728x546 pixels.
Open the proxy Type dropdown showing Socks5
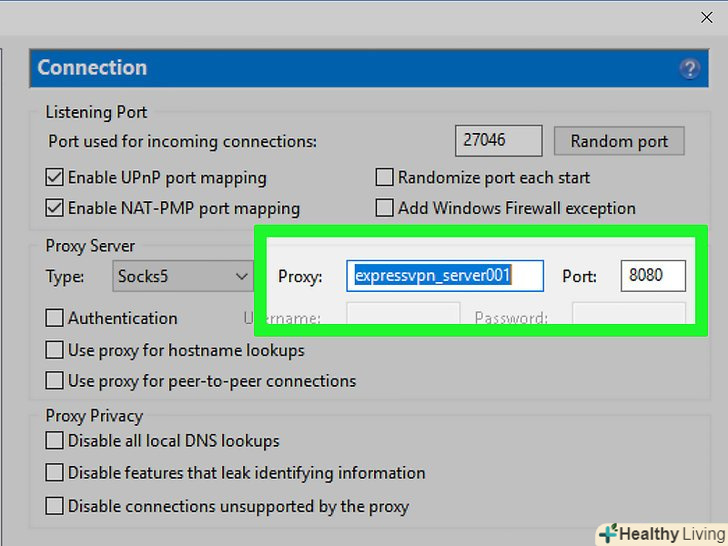(183, 276)
